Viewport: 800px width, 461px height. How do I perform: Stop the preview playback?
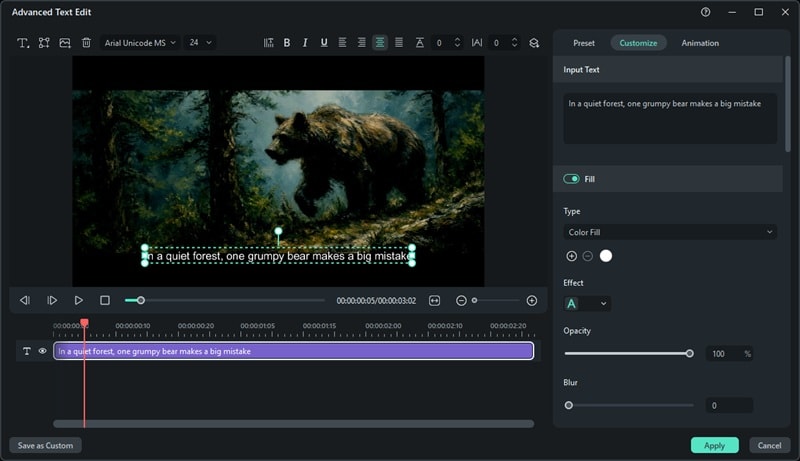point(105,300)
